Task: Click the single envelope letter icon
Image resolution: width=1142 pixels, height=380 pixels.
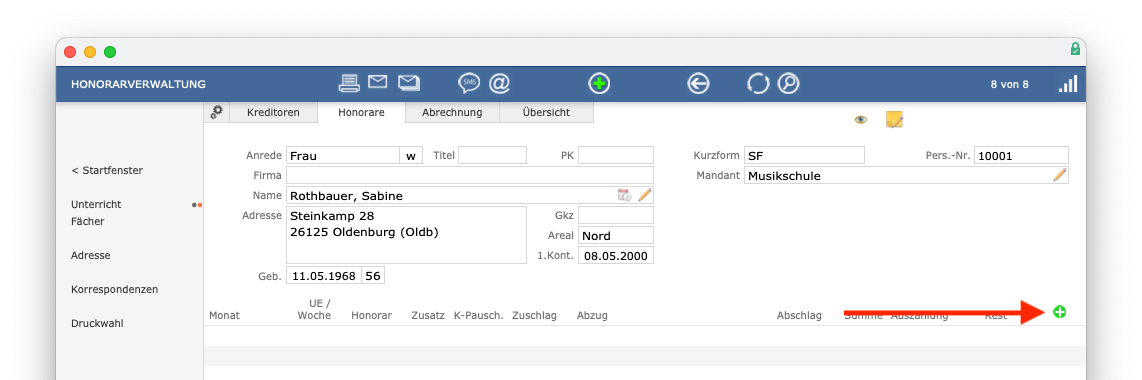Action: coord(377,82)
